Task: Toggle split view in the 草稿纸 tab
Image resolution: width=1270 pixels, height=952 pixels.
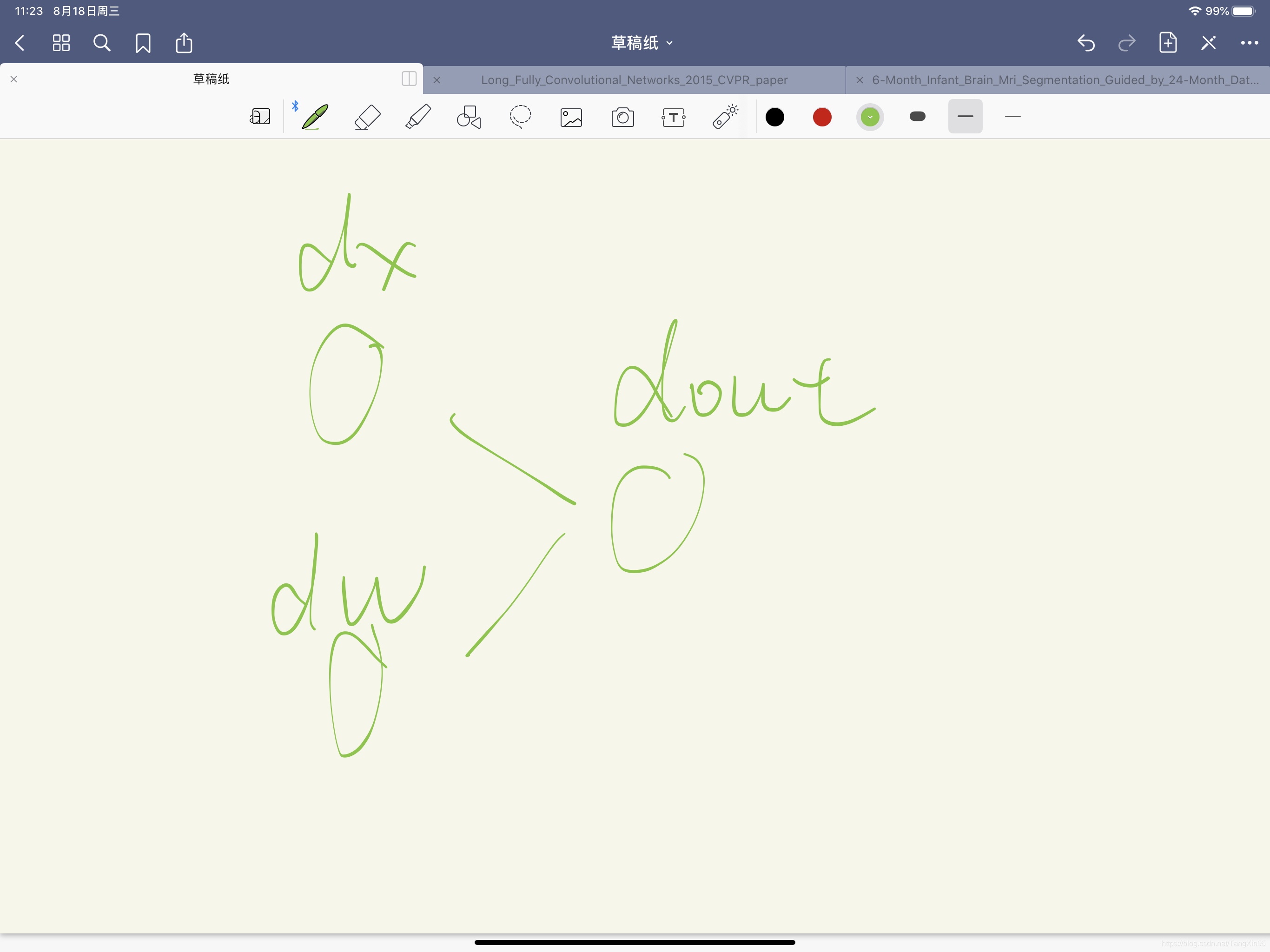Action: click(409, 79)
